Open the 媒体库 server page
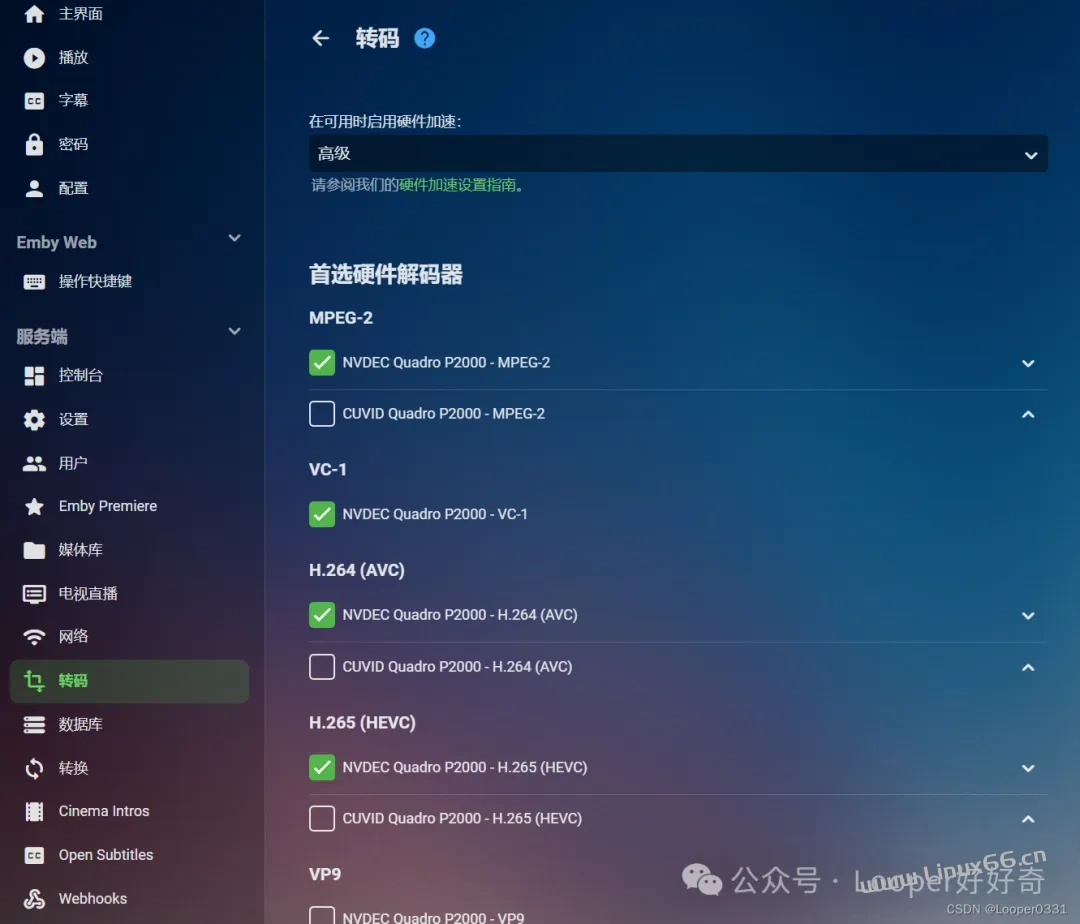 81,550
